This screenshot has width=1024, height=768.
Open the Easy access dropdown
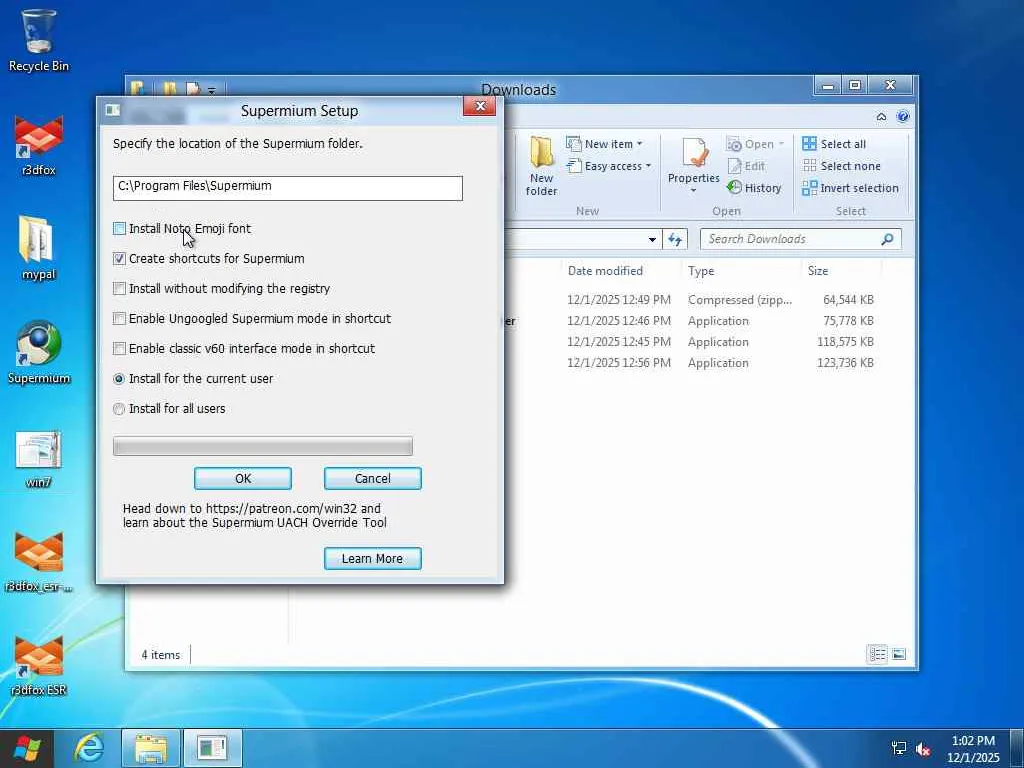point(609,166)
